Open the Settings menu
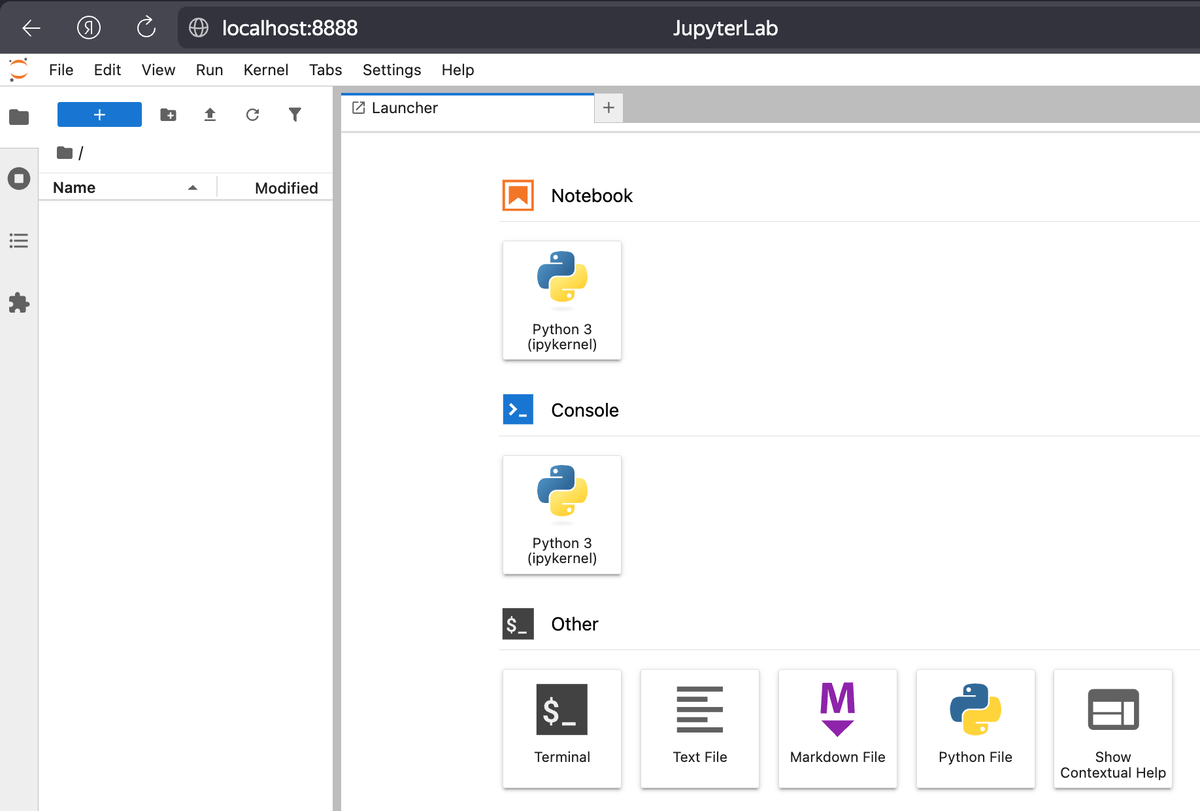The height and width of the screenshot is (811, 1200). (x=392, y=70)
